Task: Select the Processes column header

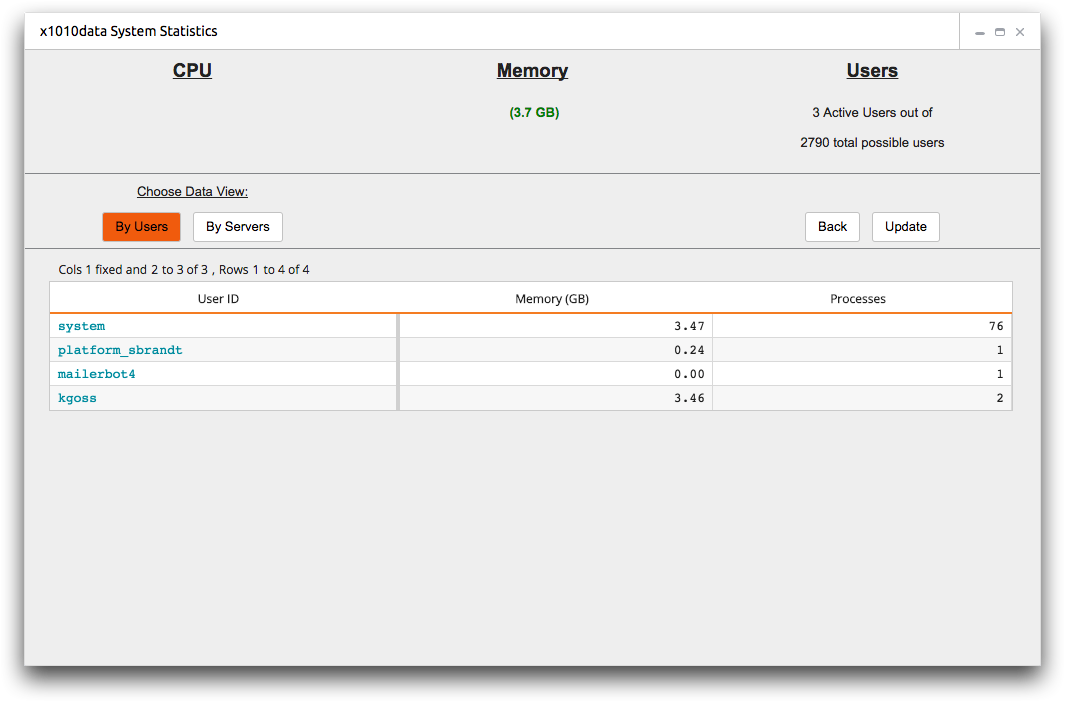Action: pyautogui.click(x=858, y=299)
